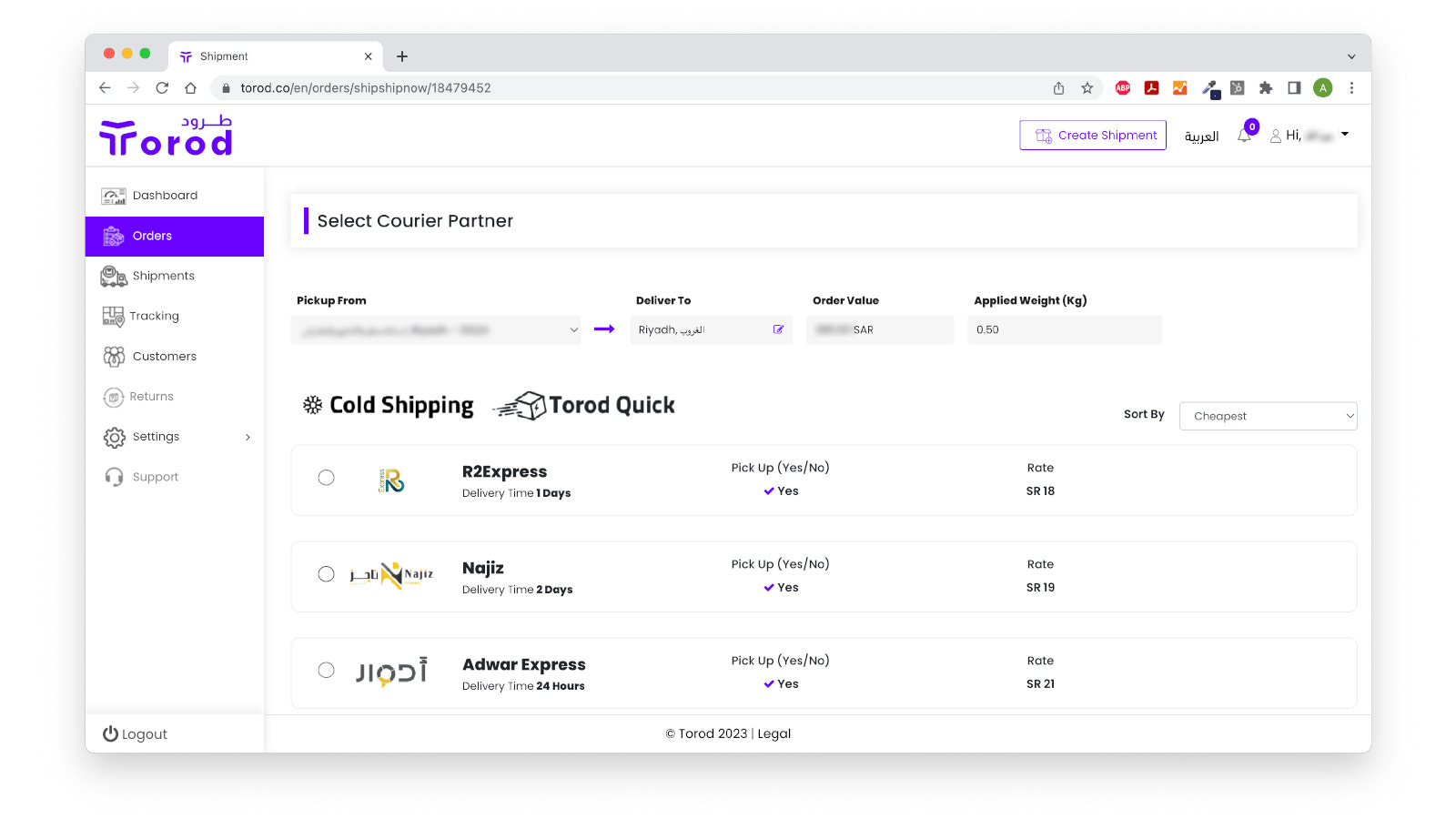This screenshot has height=819, width=1456.
Task: Click the user profile icon
Action: [x=1276, y=136]
